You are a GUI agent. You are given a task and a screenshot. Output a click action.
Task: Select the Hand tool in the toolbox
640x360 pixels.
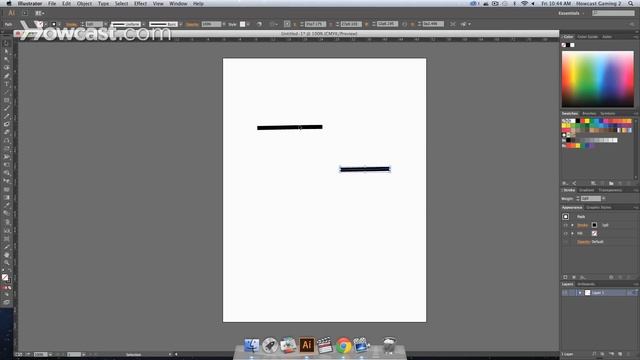point(7,255)
